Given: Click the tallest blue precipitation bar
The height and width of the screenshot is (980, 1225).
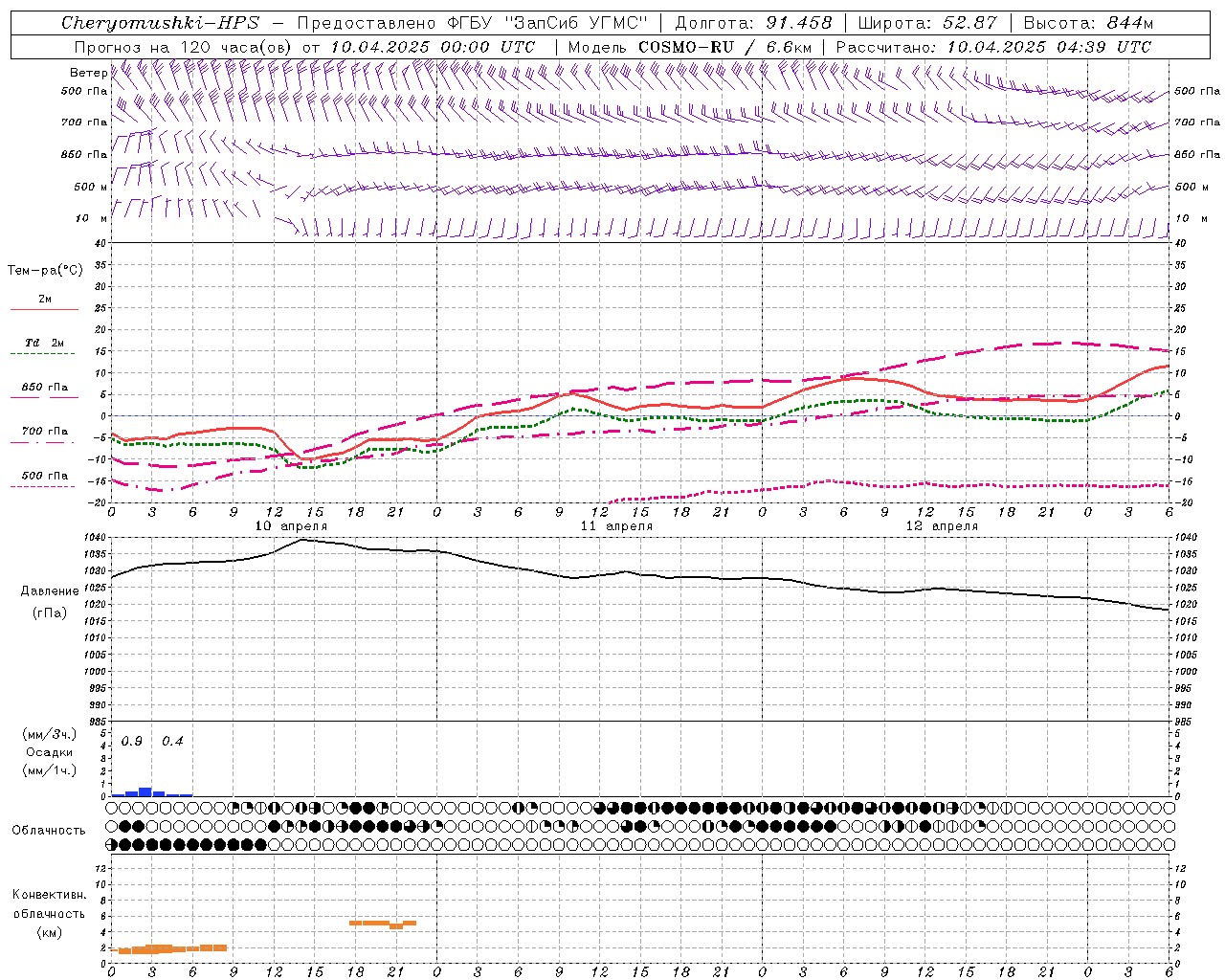Looking at the screenshot, I should point(145,791).
